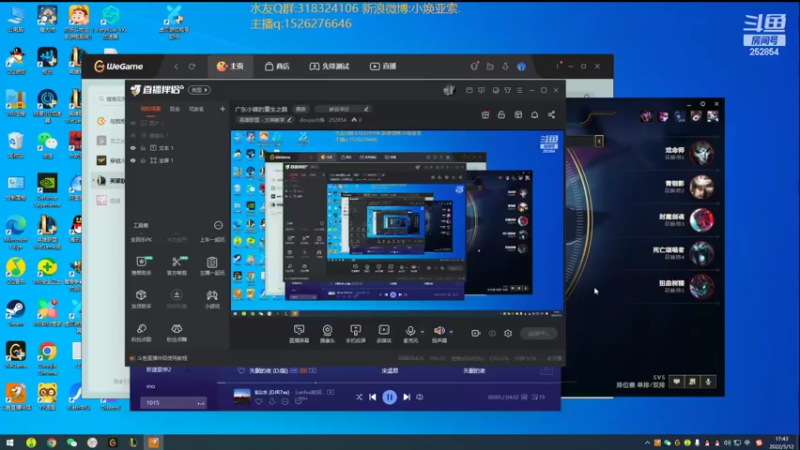Lock the 全屏 1 layer
Viewport: 800px width, 450px height.
(143, 160)
